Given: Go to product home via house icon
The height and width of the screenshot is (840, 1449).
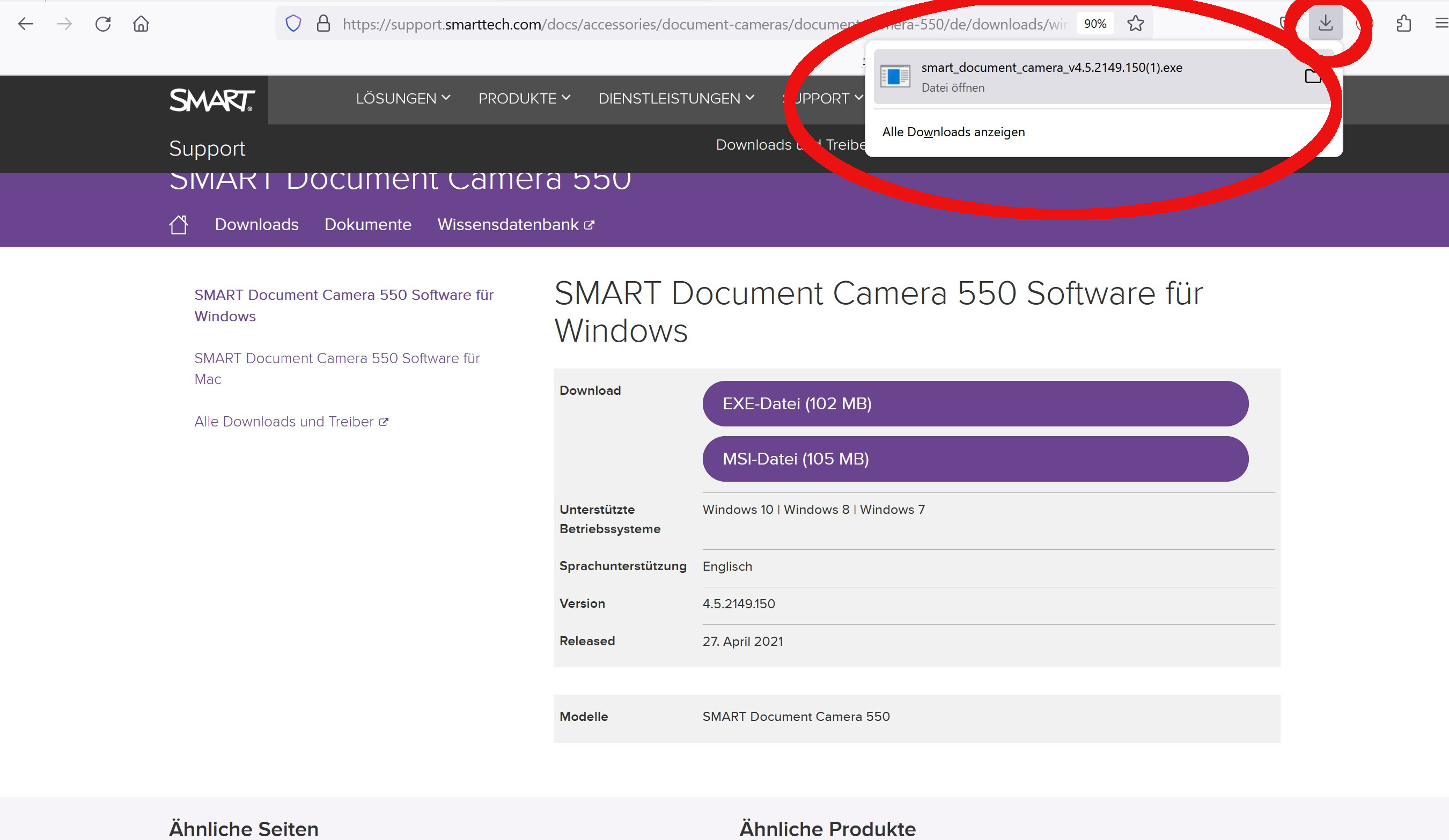Looking at the screenshot, I should pos(179,224).
